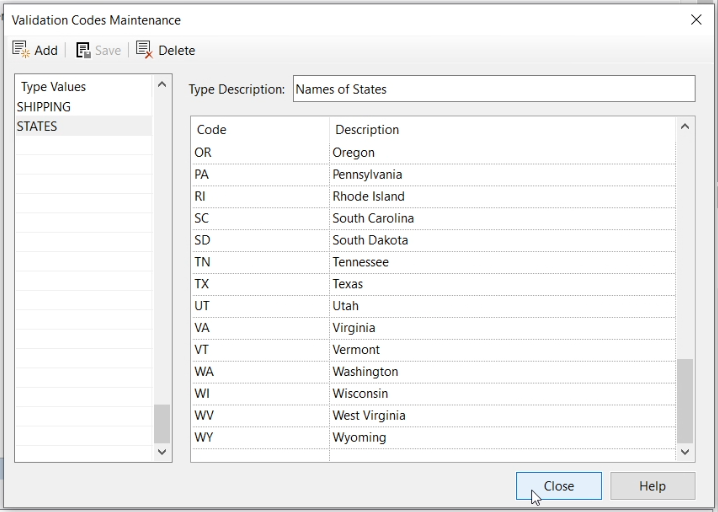Viewport: 718px width, 512px height.
Task: Close the Validation Codes Maintenance window
Action: pyautogui.click(x=696, y=19)
